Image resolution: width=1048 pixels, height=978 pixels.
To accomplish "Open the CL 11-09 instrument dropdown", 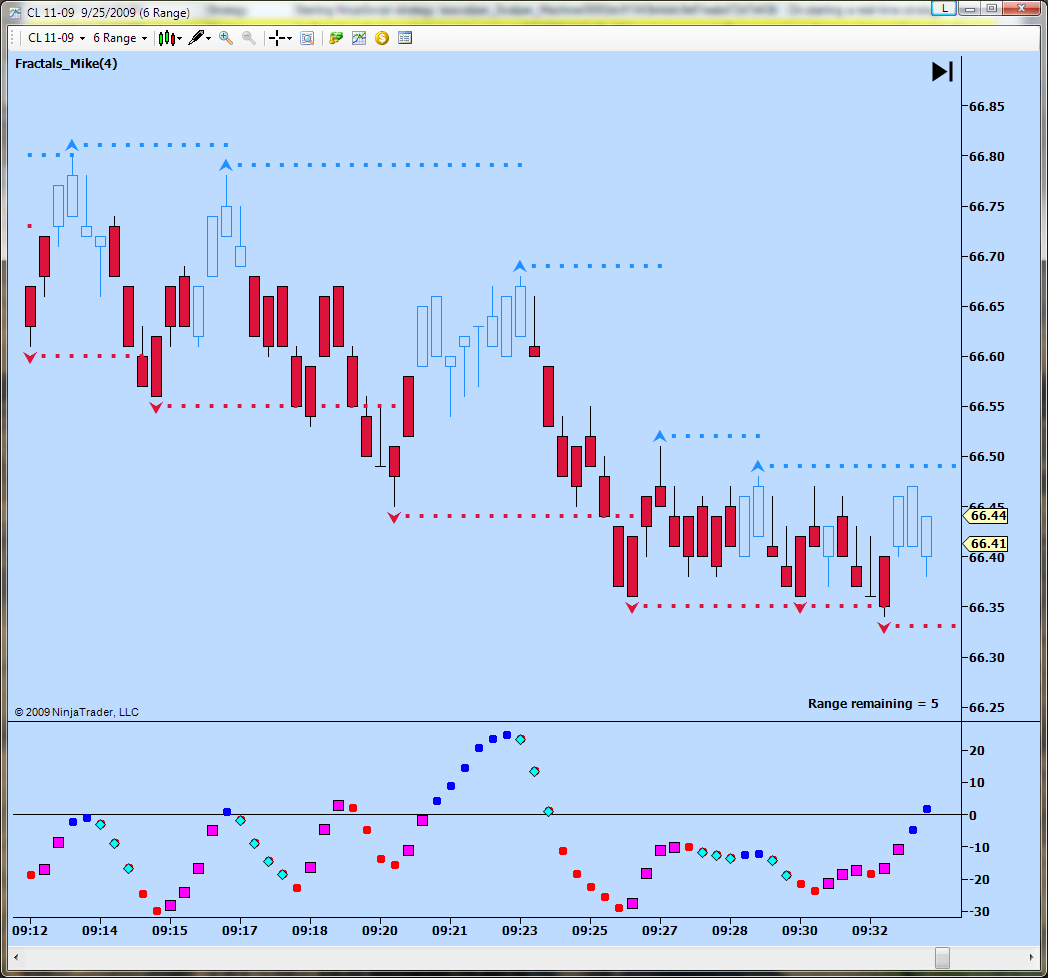I will pos(56,38).
